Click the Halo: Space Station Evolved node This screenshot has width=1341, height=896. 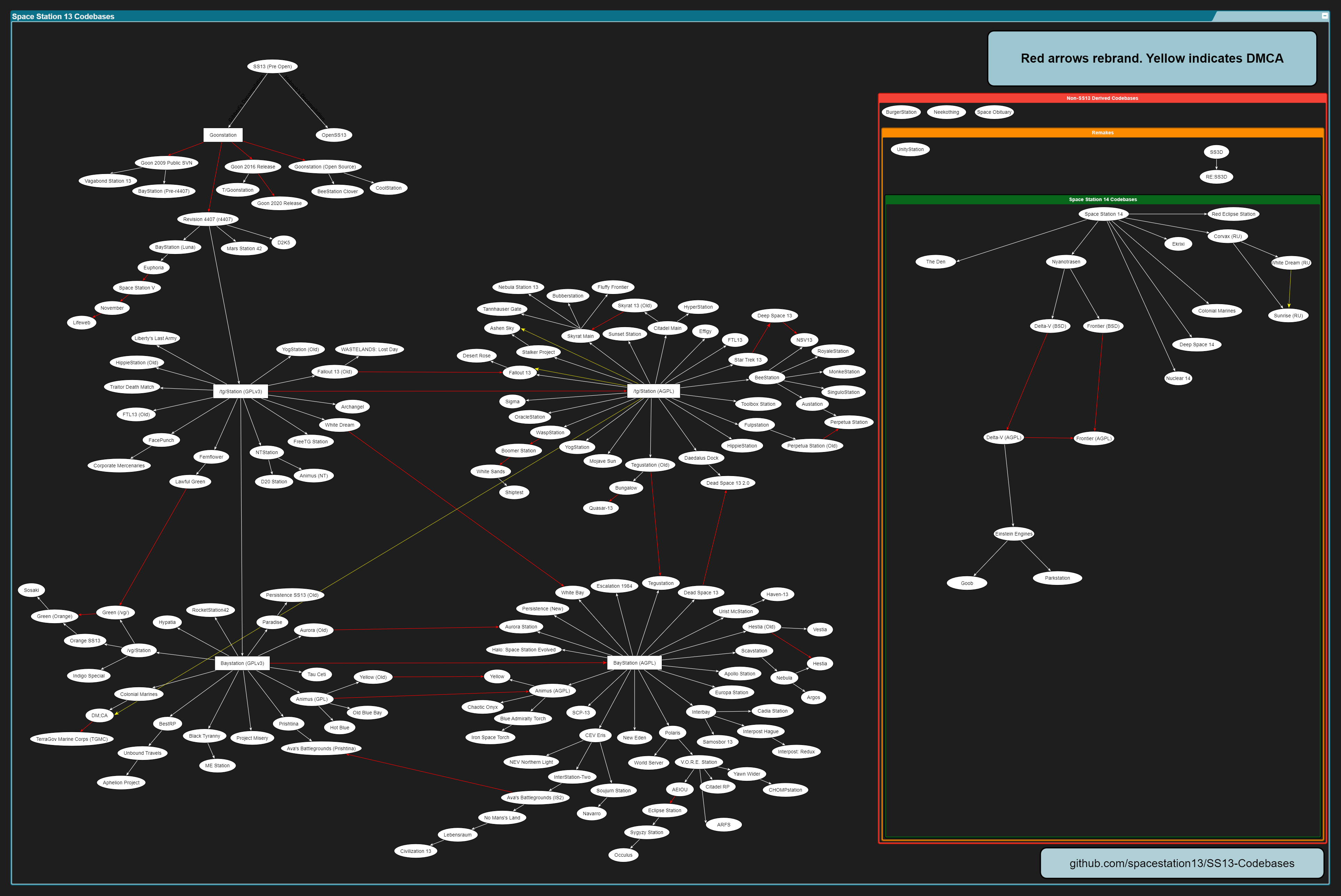pyautogui.click(x=524, y=650)
